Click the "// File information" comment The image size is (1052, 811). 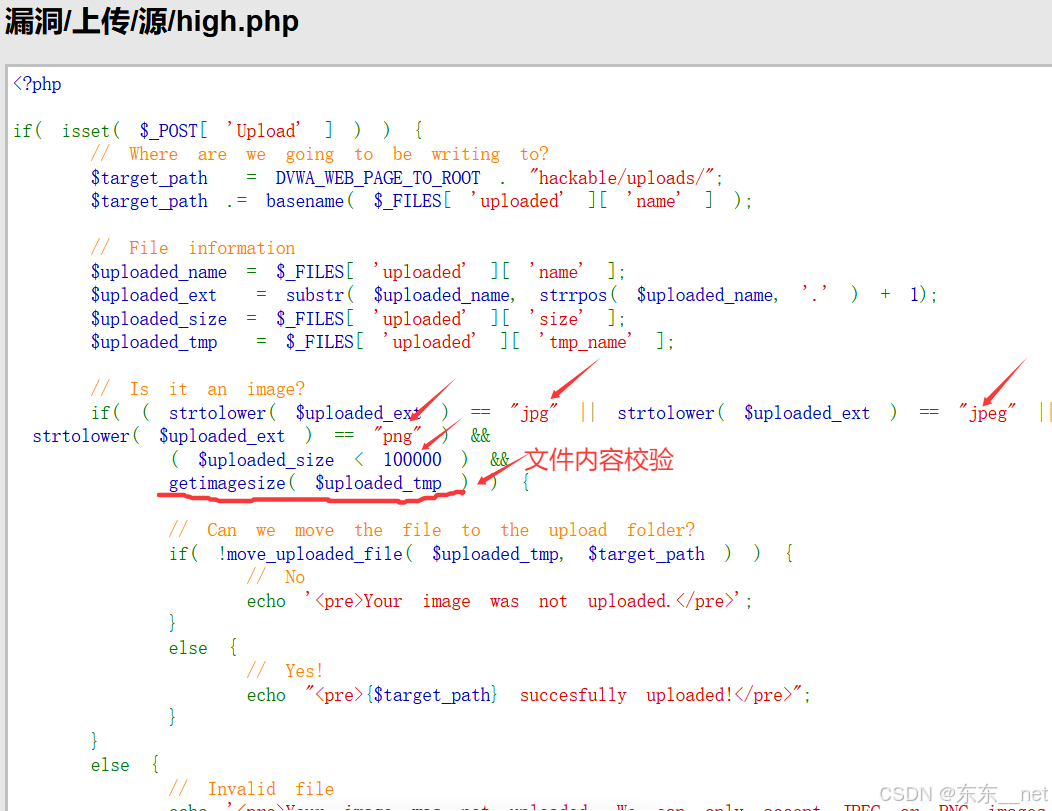(193, 248)
